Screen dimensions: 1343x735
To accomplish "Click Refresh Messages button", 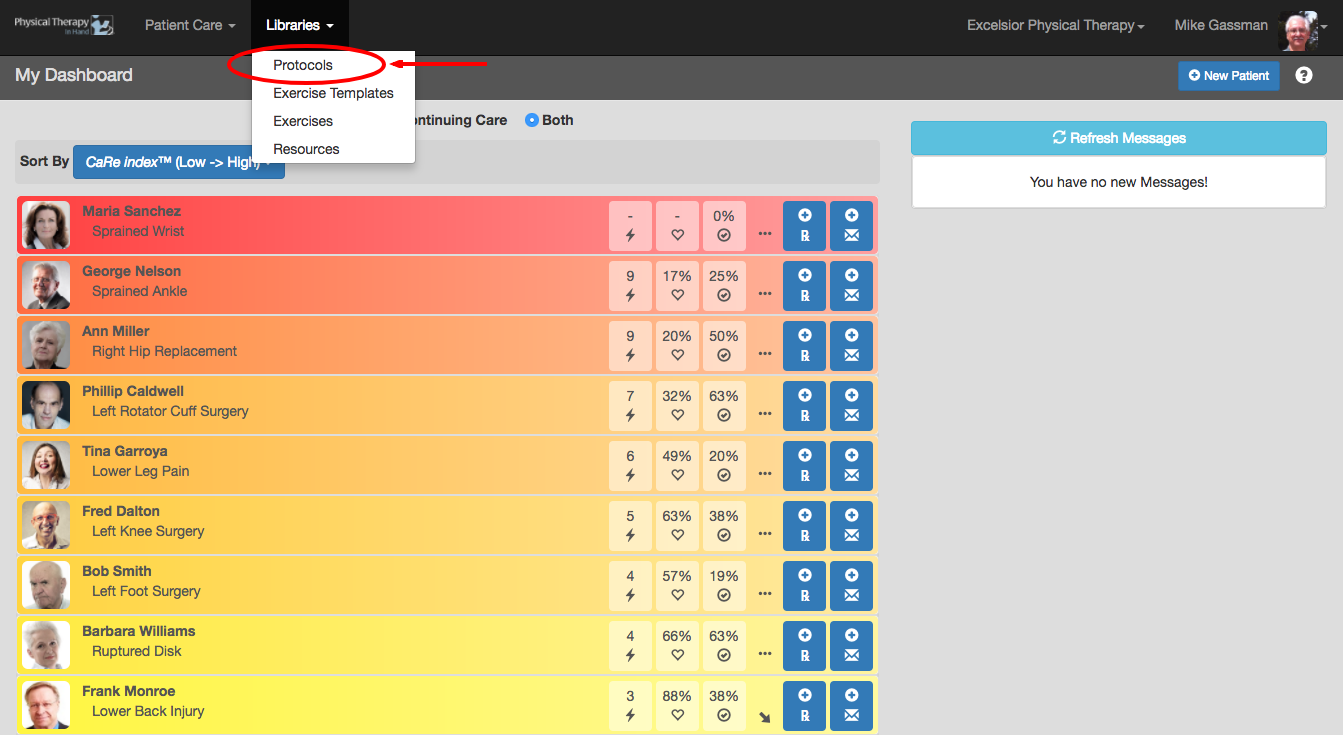I will click(x=1119, y=138).
